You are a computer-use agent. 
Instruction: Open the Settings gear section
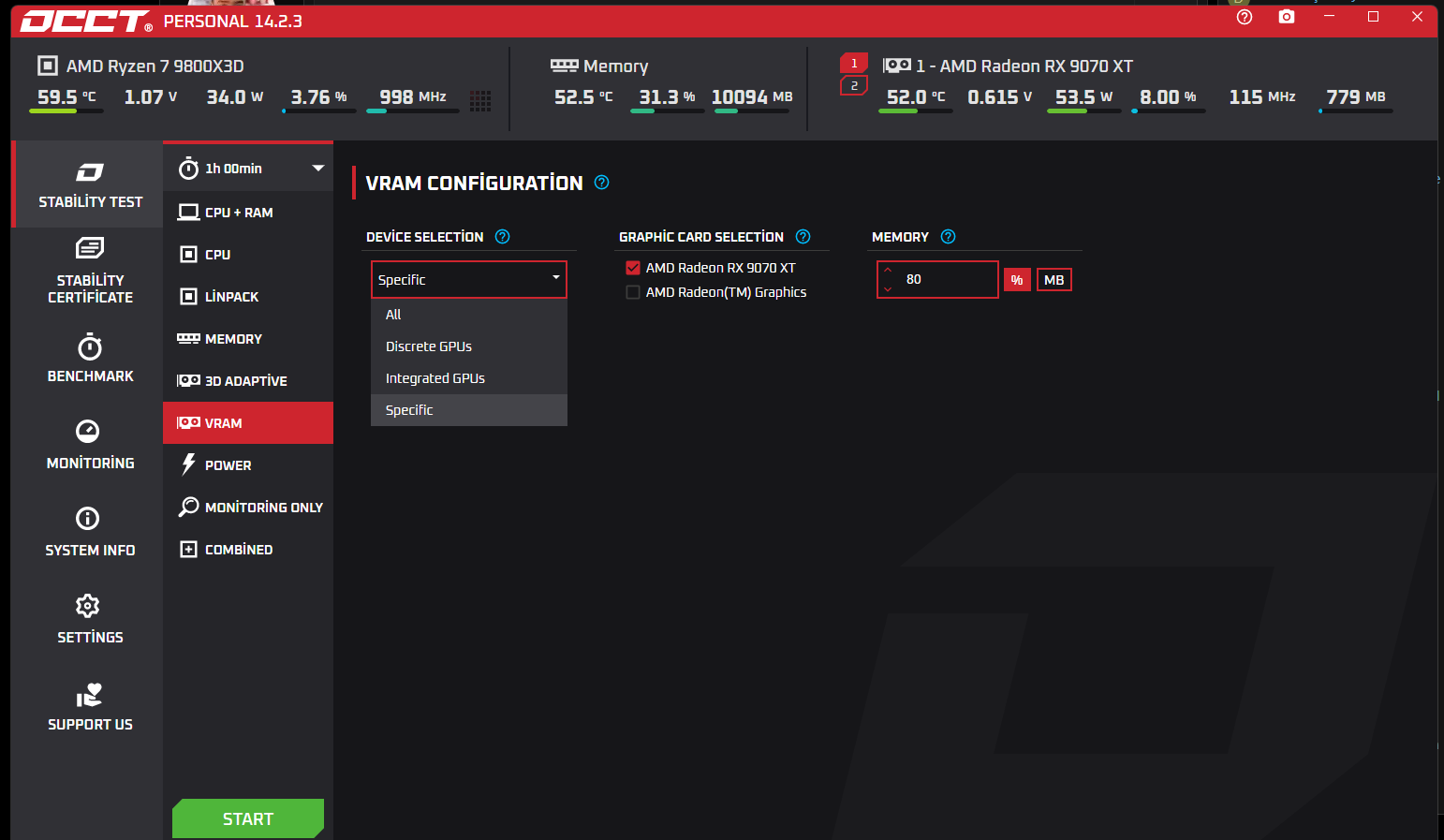point(90,620)
